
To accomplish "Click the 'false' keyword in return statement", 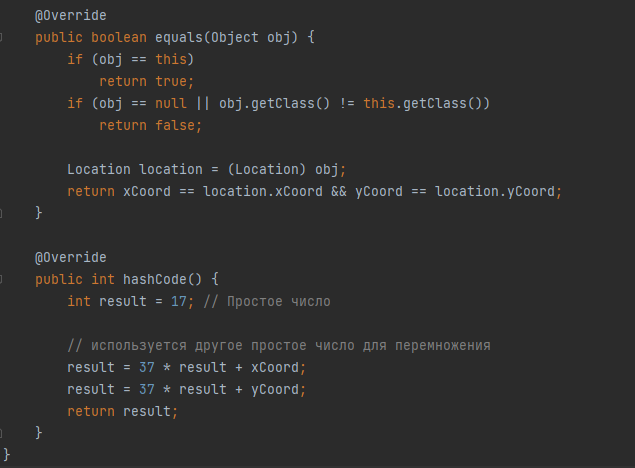I will (175, 125).
